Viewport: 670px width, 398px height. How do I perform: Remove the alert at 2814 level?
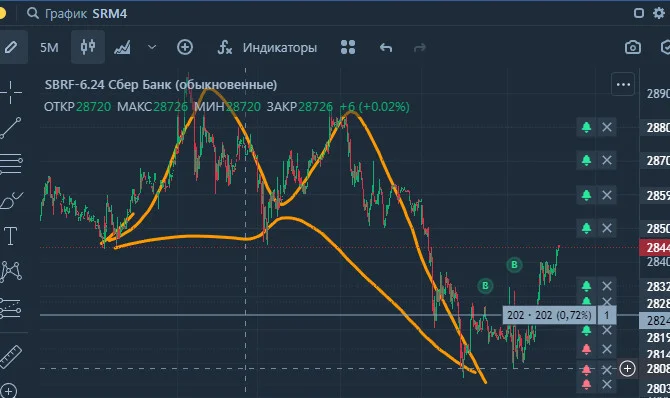coord(607,349)
